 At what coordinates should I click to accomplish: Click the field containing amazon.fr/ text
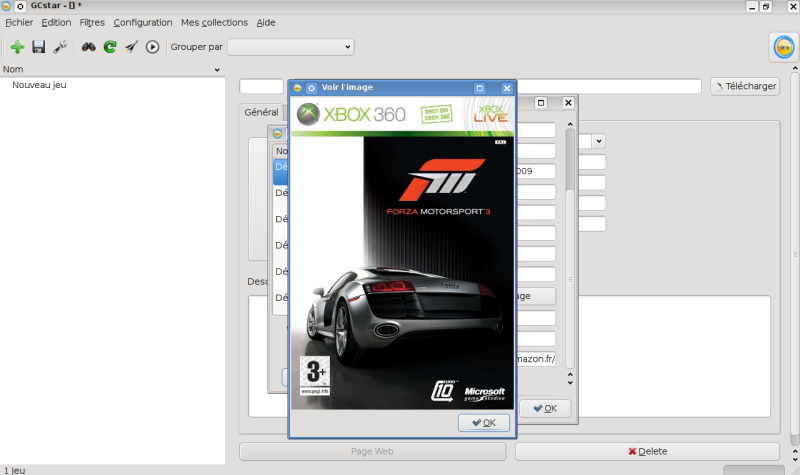coord(536,359)
